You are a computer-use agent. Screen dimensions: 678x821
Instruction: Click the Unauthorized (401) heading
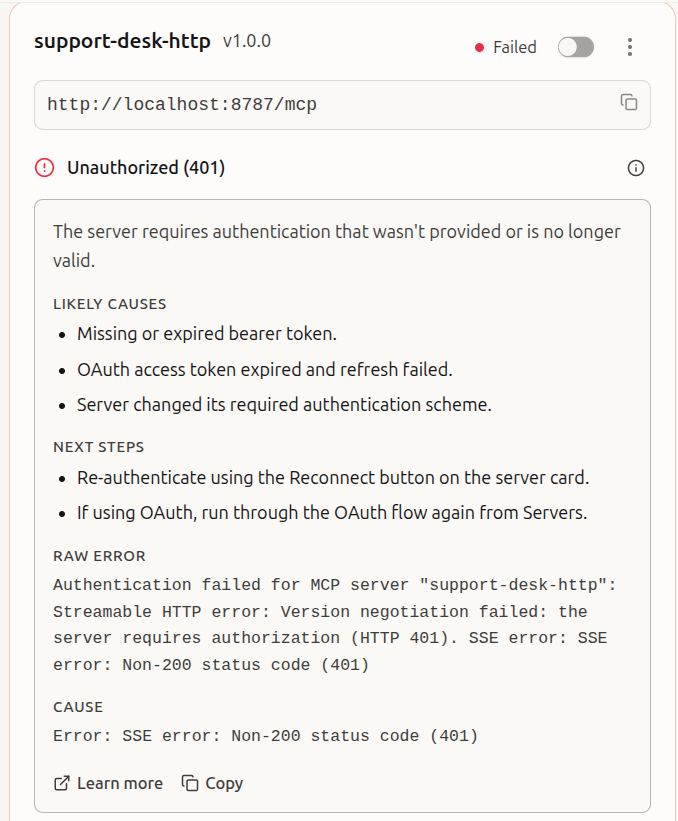coord(146,168)
